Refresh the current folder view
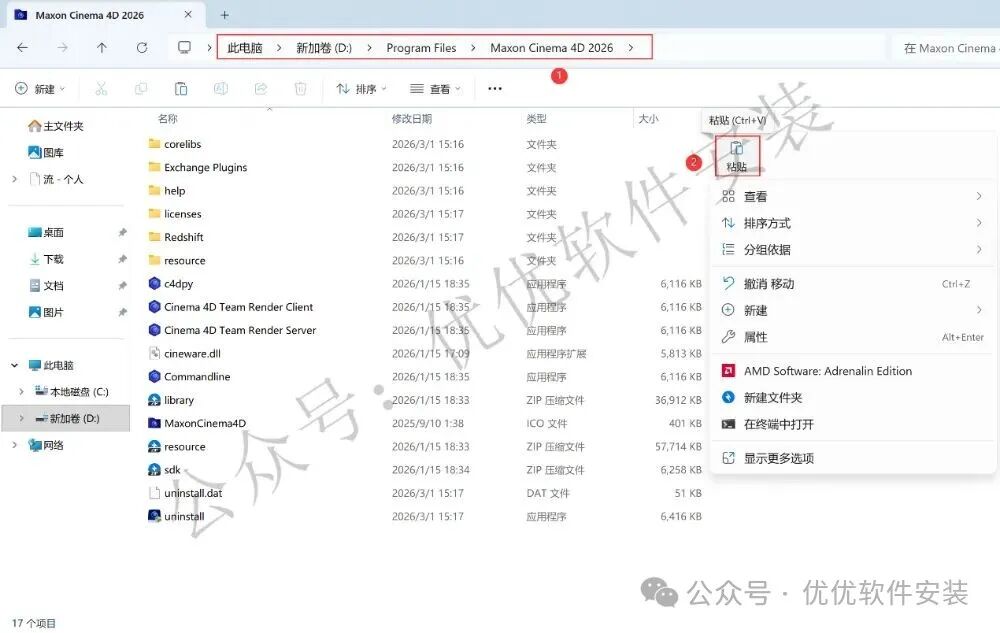The height and width of the screenshot is (633, 1000). click(142, 48)
